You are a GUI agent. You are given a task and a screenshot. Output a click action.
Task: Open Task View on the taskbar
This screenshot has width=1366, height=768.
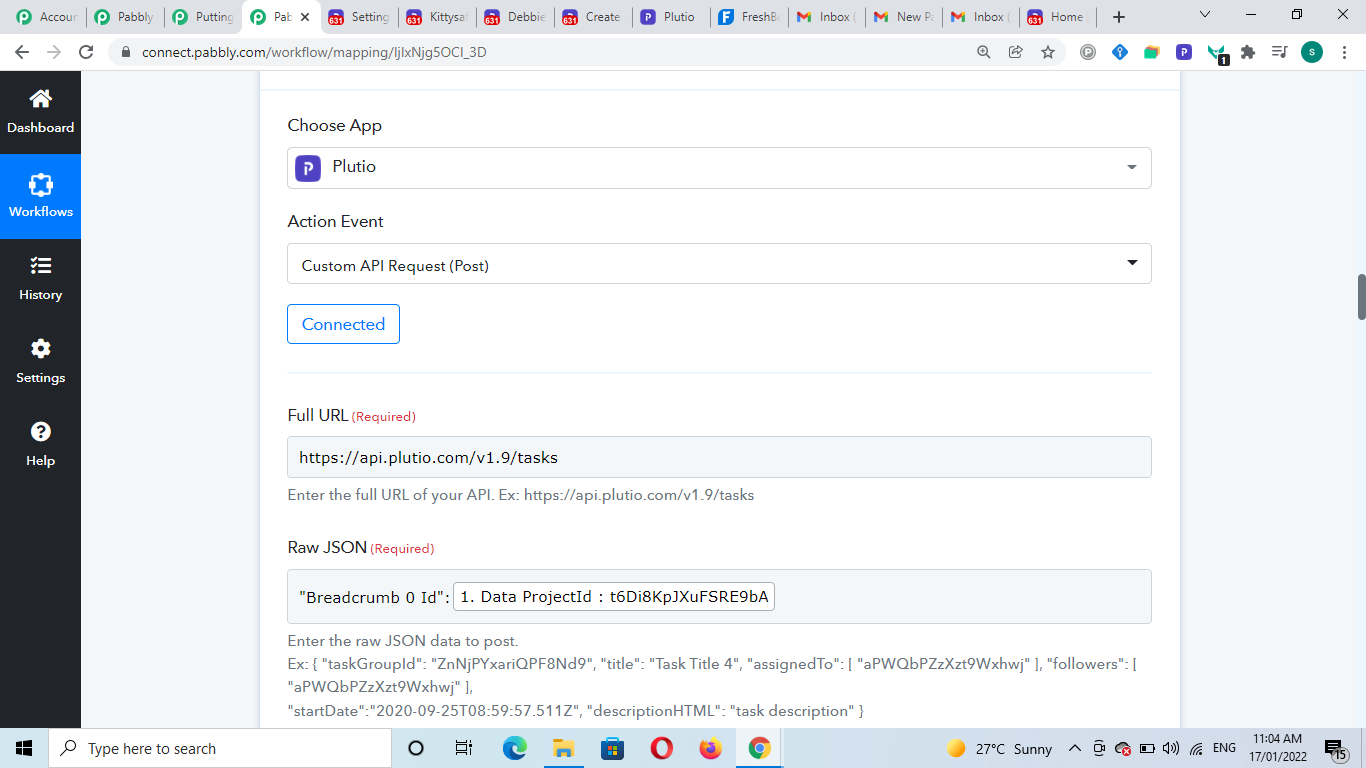click(x=464, y=748)
